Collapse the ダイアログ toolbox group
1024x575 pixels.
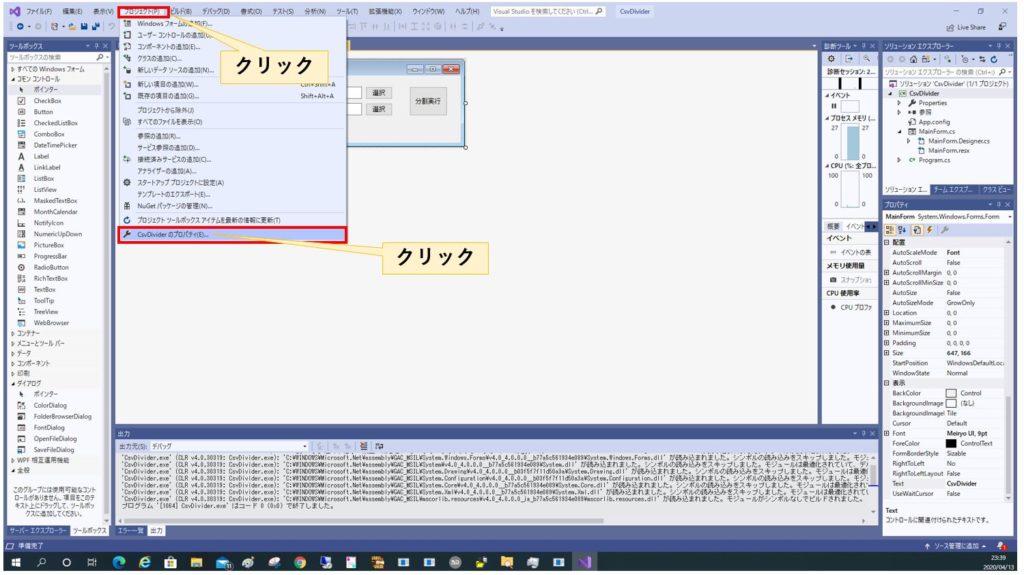click(x=12, y=384)
